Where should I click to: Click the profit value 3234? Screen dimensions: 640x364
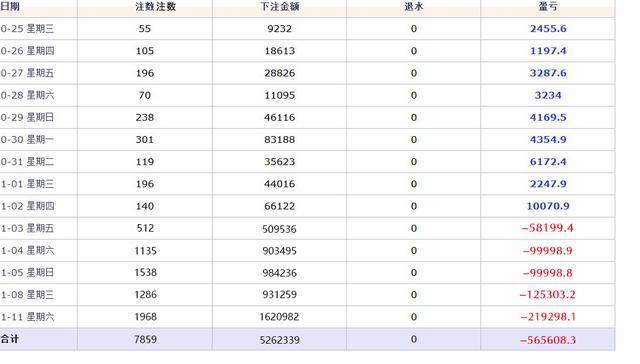click(548, 95)
